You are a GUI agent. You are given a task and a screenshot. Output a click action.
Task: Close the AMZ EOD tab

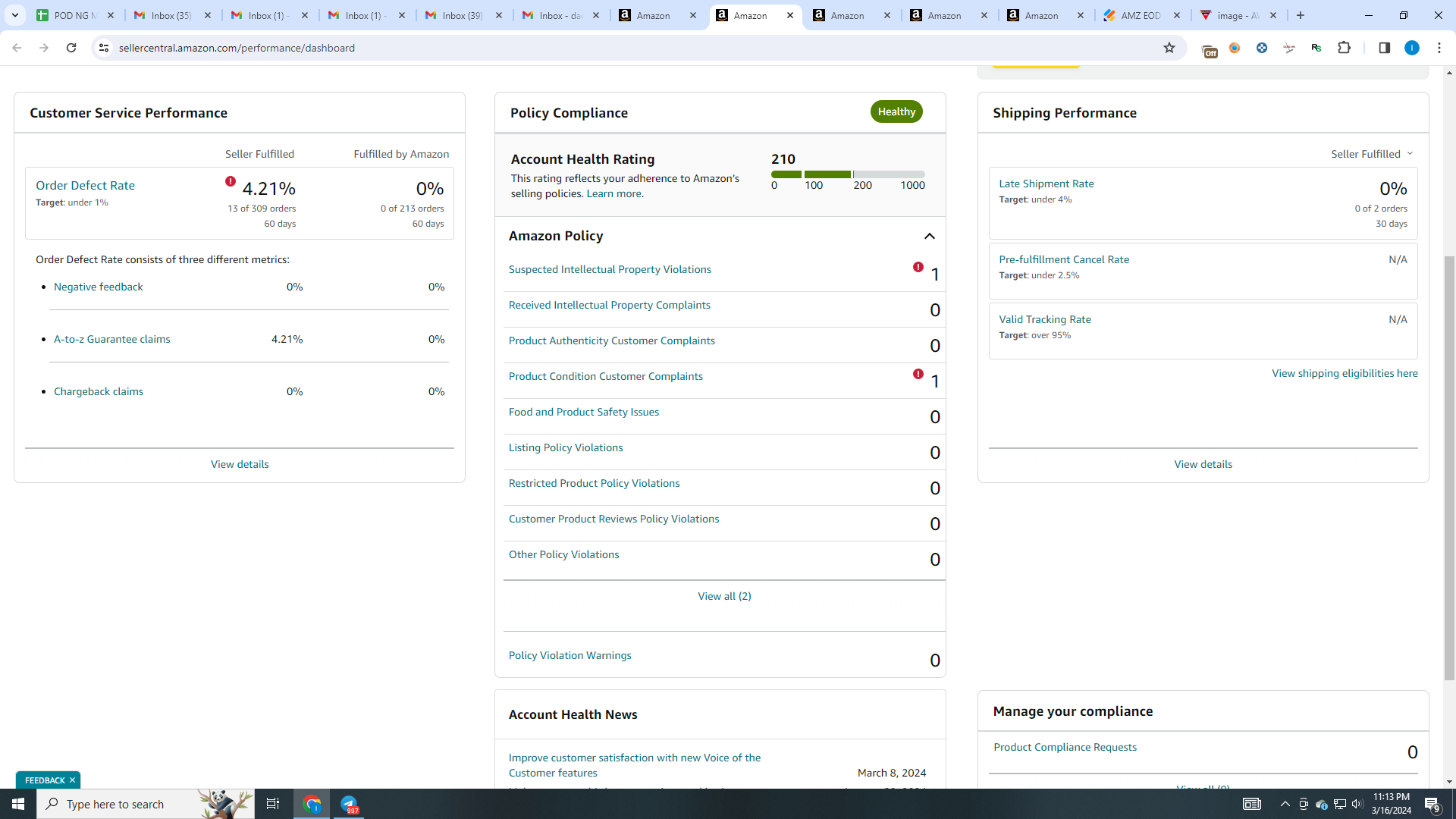[1177, 15]
